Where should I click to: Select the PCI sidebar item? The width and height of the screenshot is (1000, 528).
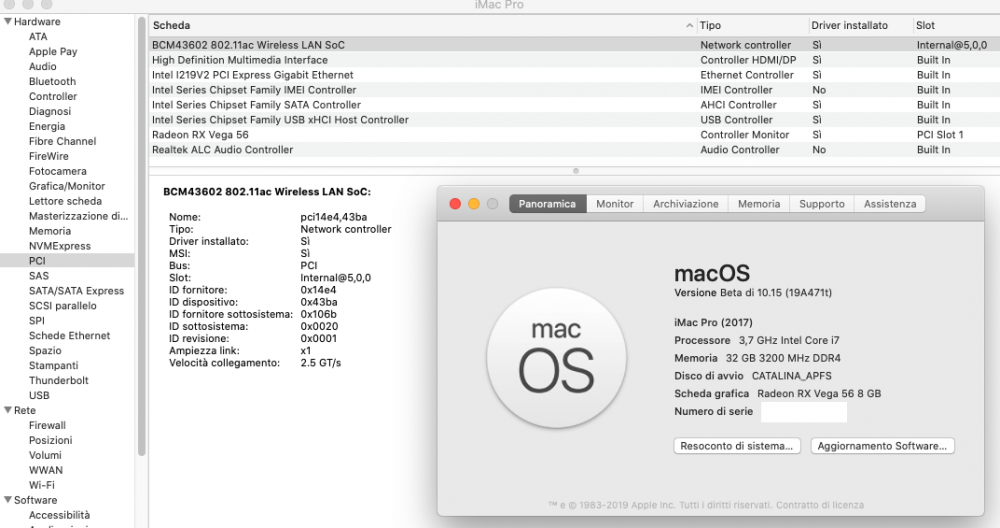pyautogui.click(x=67, y=261)
